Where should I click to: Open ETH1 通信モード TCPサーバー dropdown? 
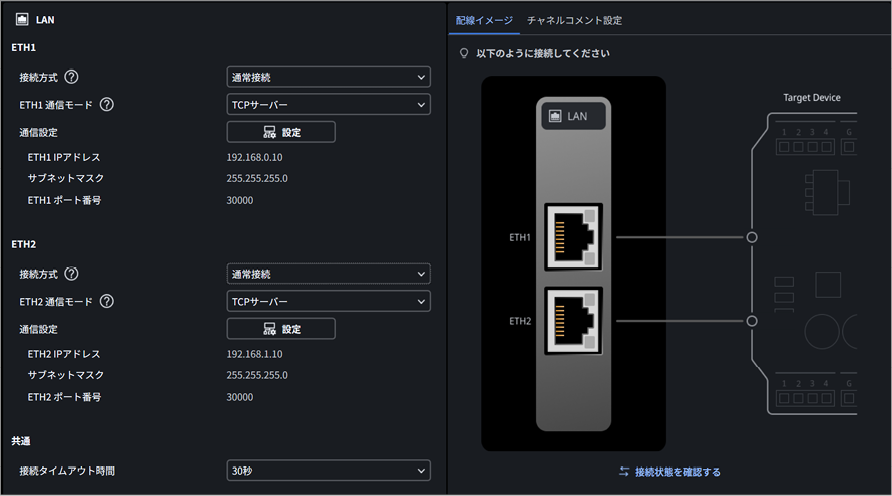(328, 105)
